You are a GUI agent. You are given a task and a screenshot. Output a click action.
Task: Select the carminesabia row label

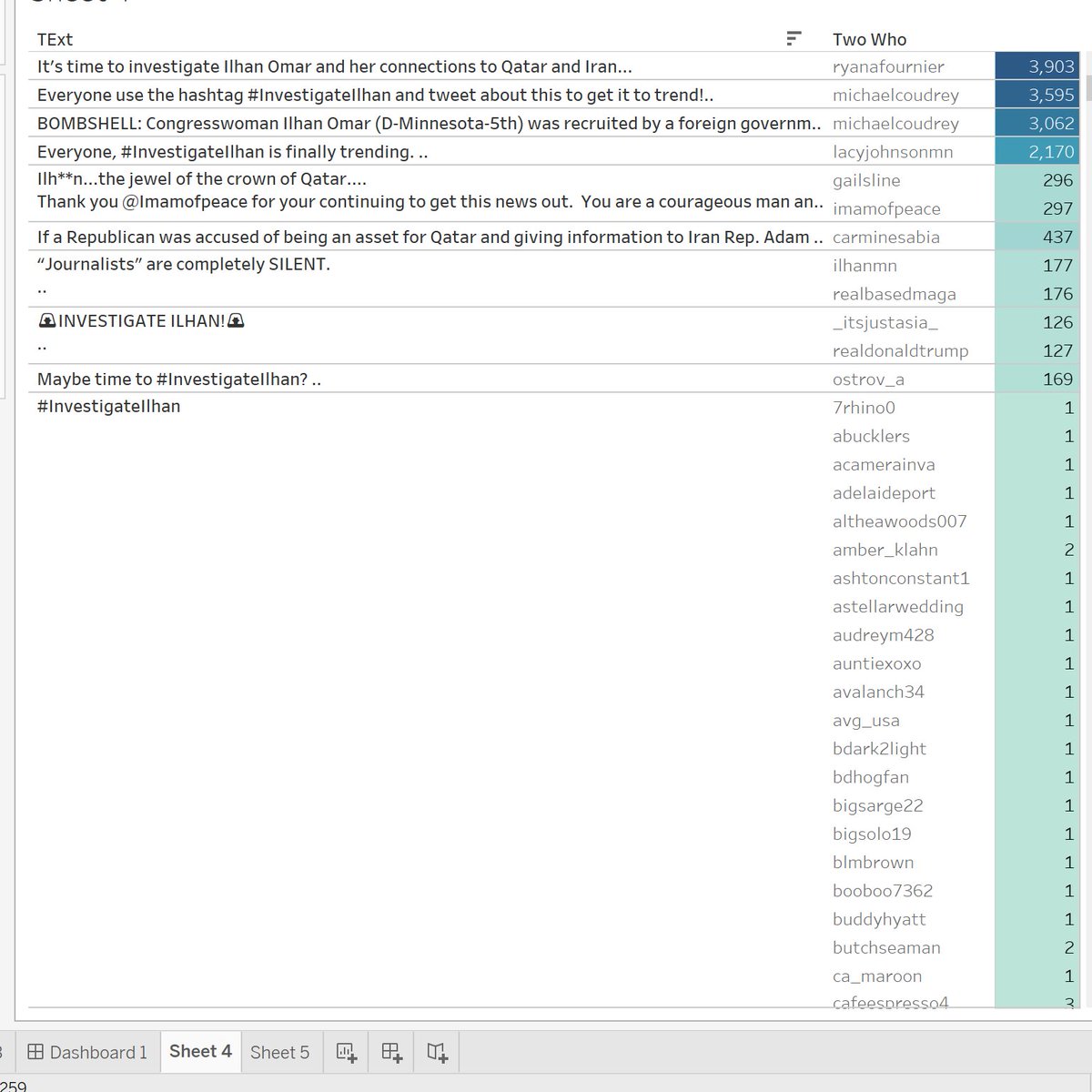pos(886,237)
